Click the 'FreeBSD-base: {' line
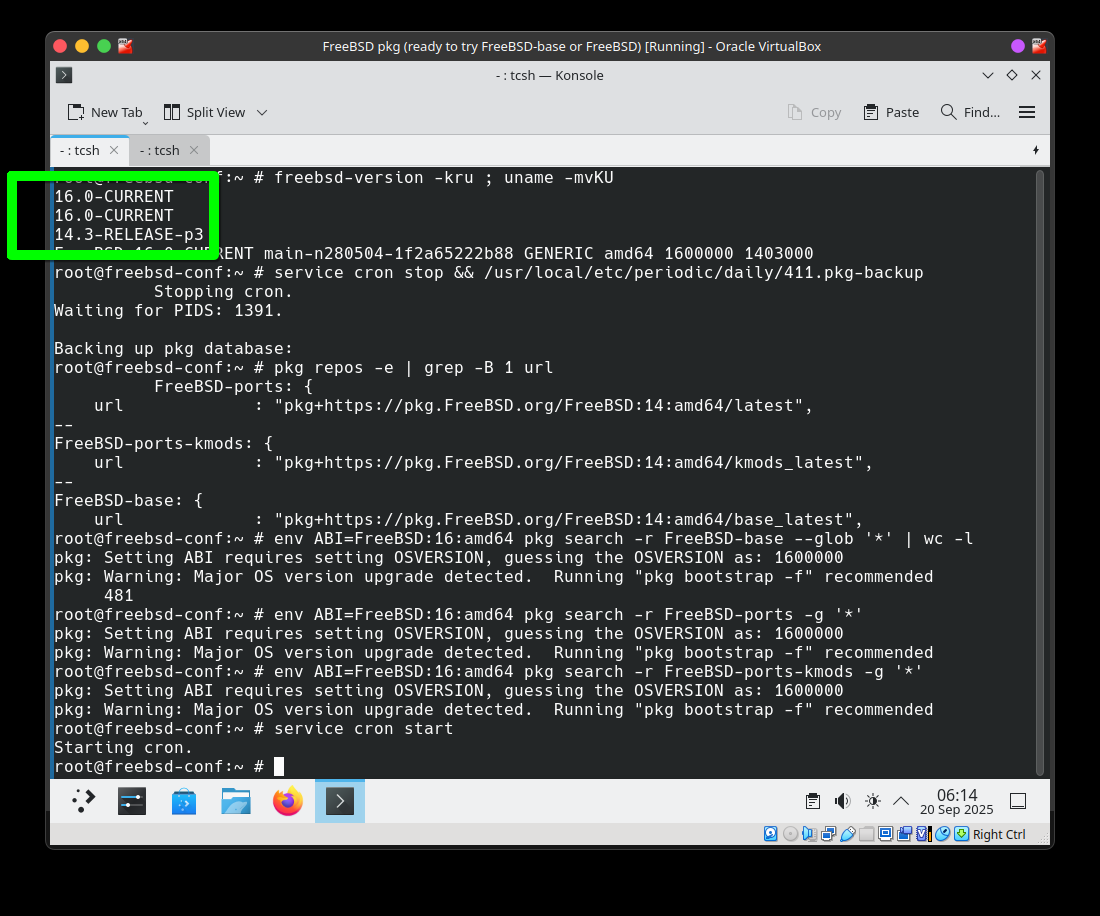 point(128,500)
